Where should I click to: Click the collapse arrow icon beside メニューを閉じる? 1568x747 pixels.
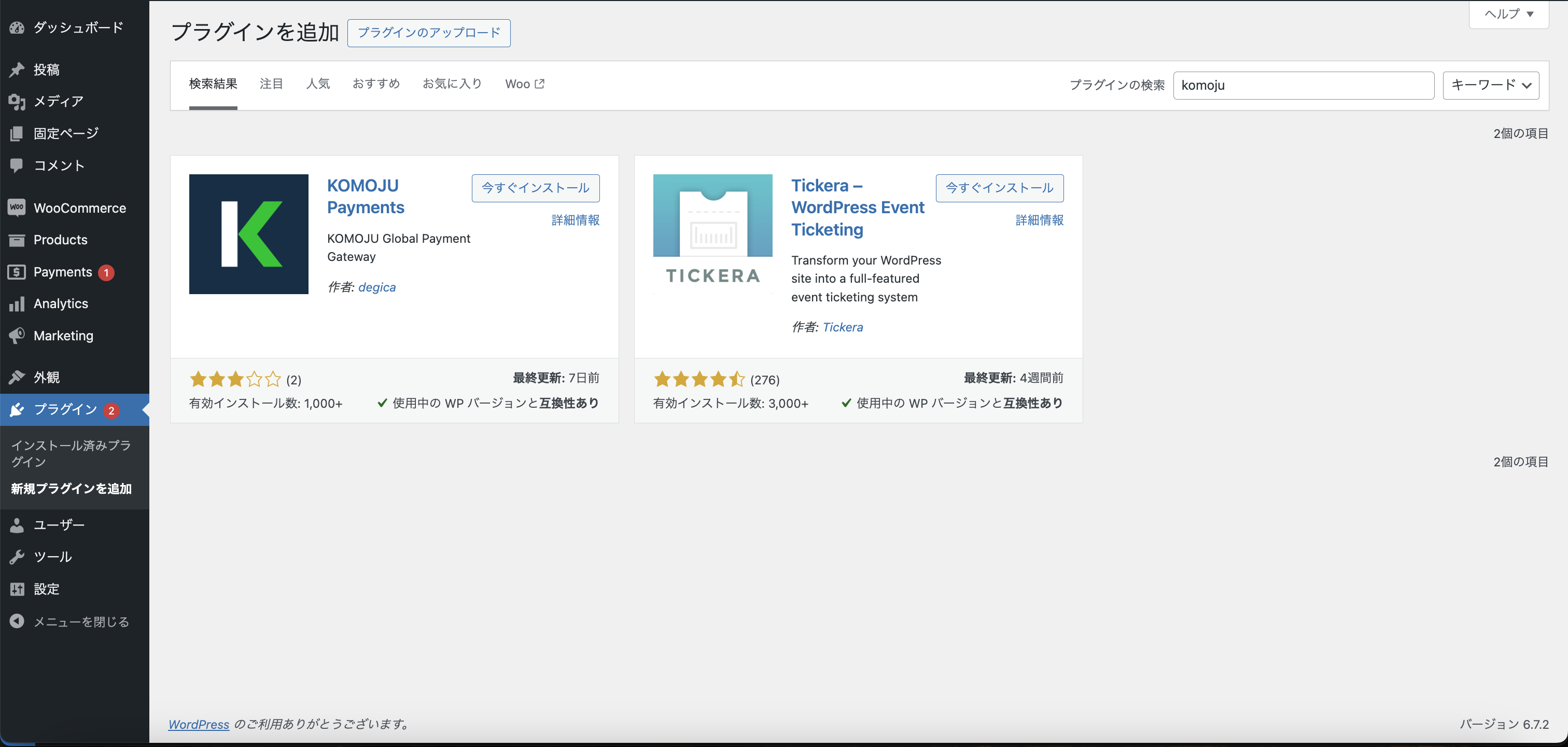click(x=17, y=621)
